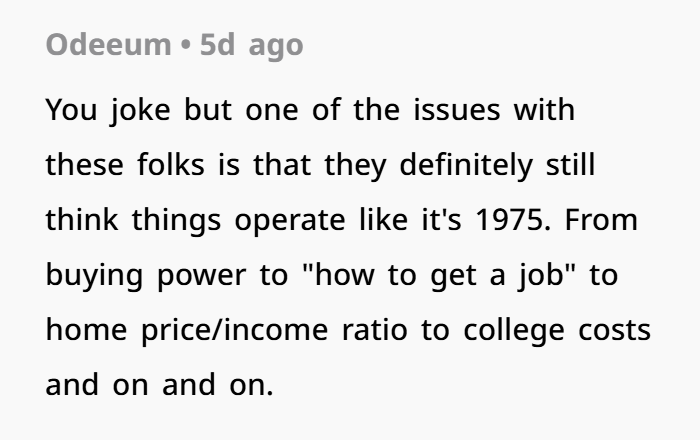This screenshot has width=700, height=440.
Task: Click the word 'joke' in first line
Action: pos(141,111)
